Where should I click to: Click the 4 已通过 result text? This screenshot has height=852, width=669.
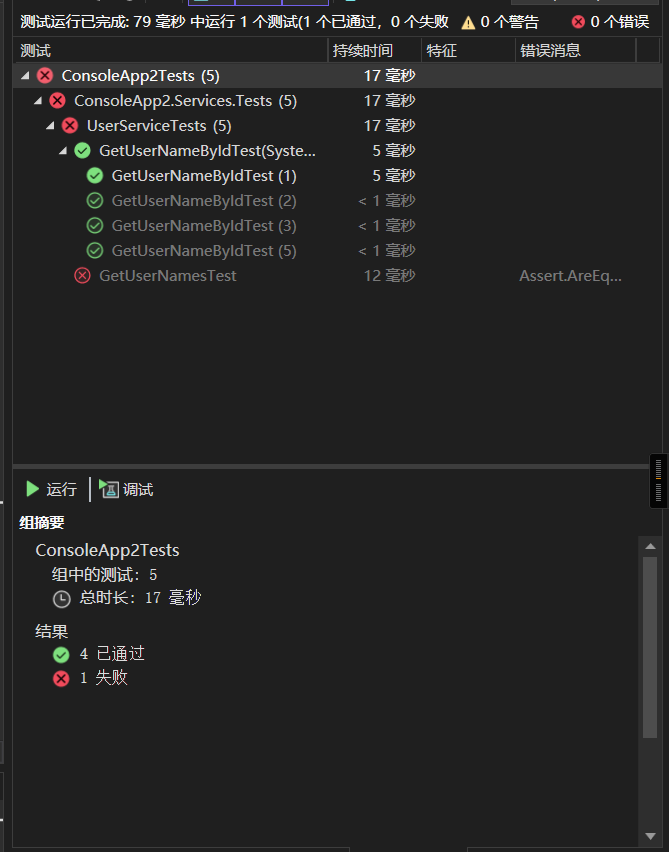(x=112, y=654)
